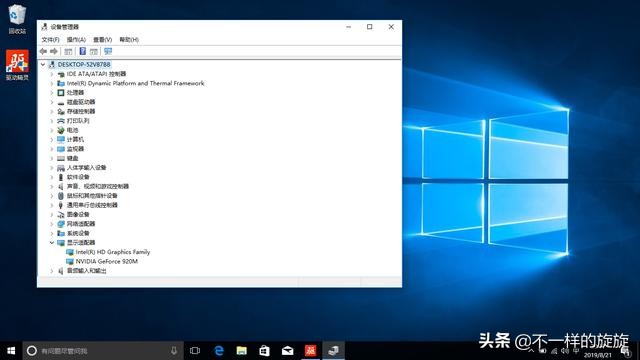This screenshot has height=360, width=640.
Task: Click the Scan for hardware changes monitor icon
Action: pyautogui.click(x=108, y=51)
